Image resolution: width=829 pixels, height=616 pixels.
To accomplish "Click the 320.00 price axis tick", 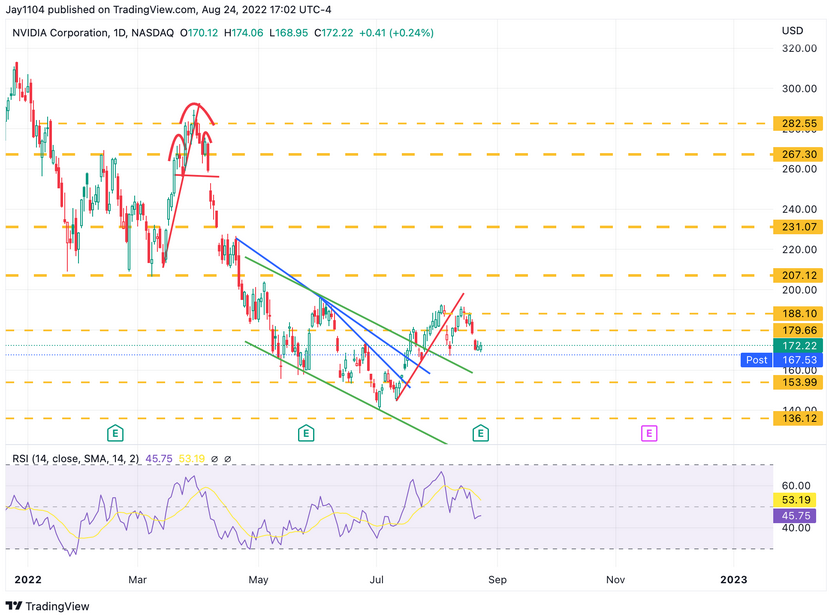I will [x=799, y=48].
